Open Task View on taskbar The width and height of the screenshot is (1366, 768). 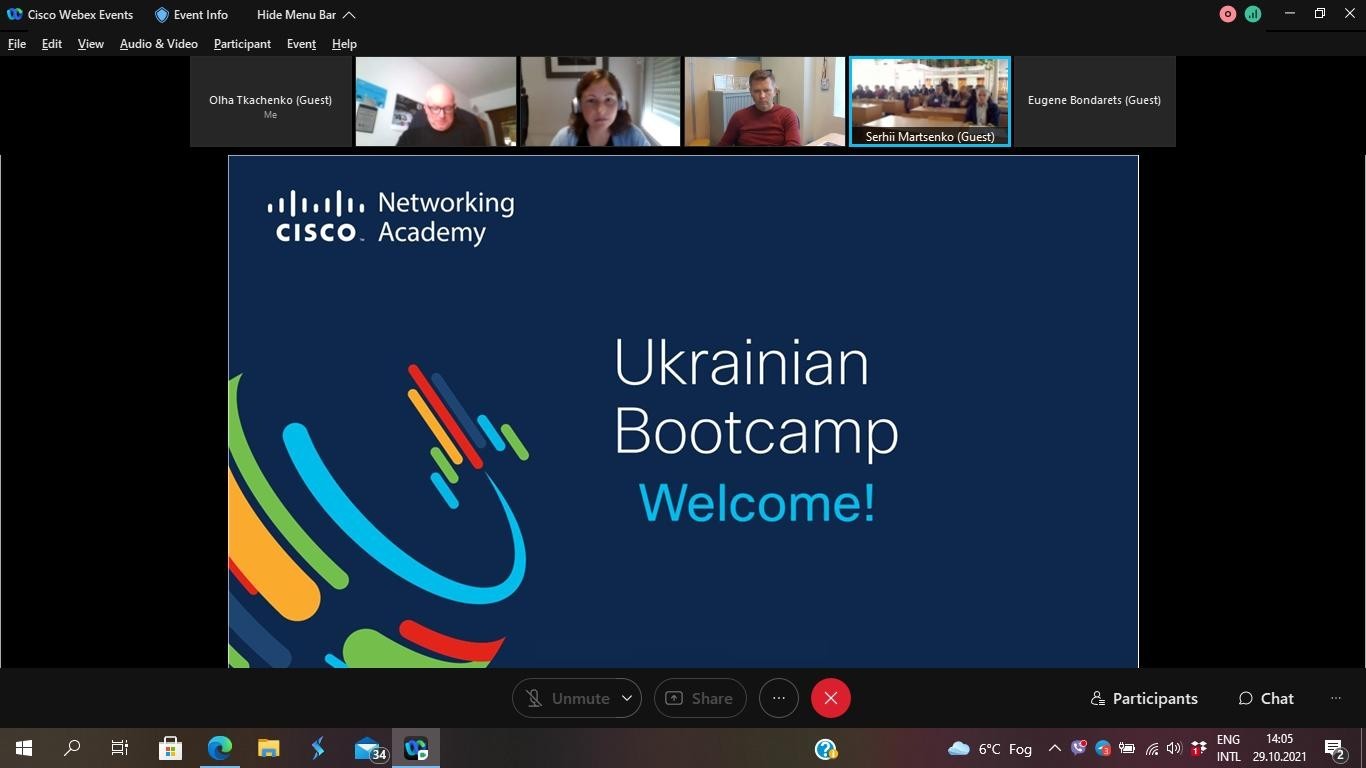click(x=120, y=748)
